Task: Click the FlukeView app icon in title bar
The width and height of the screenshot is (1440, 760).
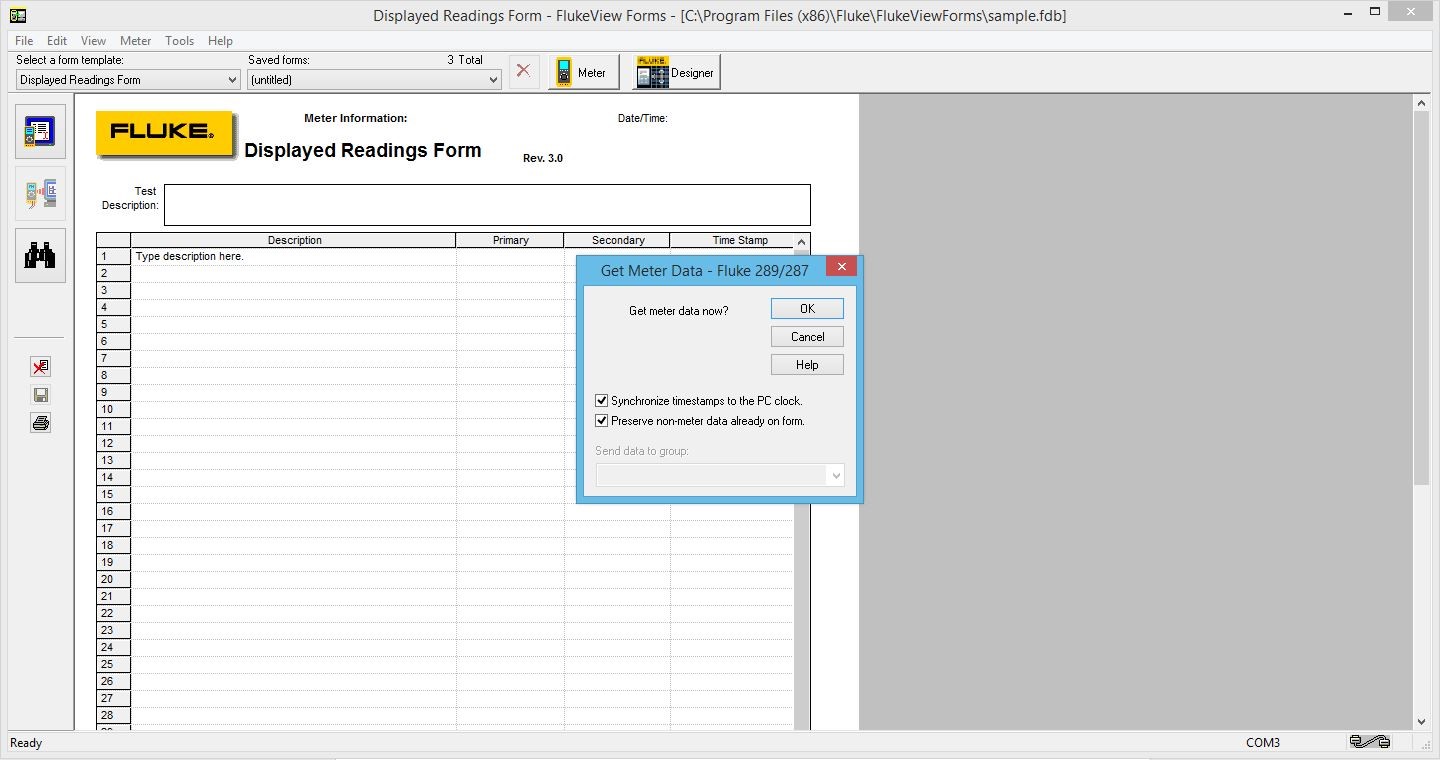Action: coord(17,15)
